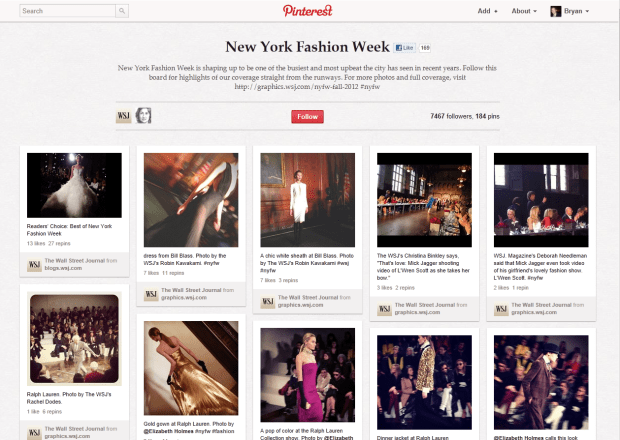620x440 pixels.
Task: Click the search magnifier icon
Action: click(x=122, y=11)
